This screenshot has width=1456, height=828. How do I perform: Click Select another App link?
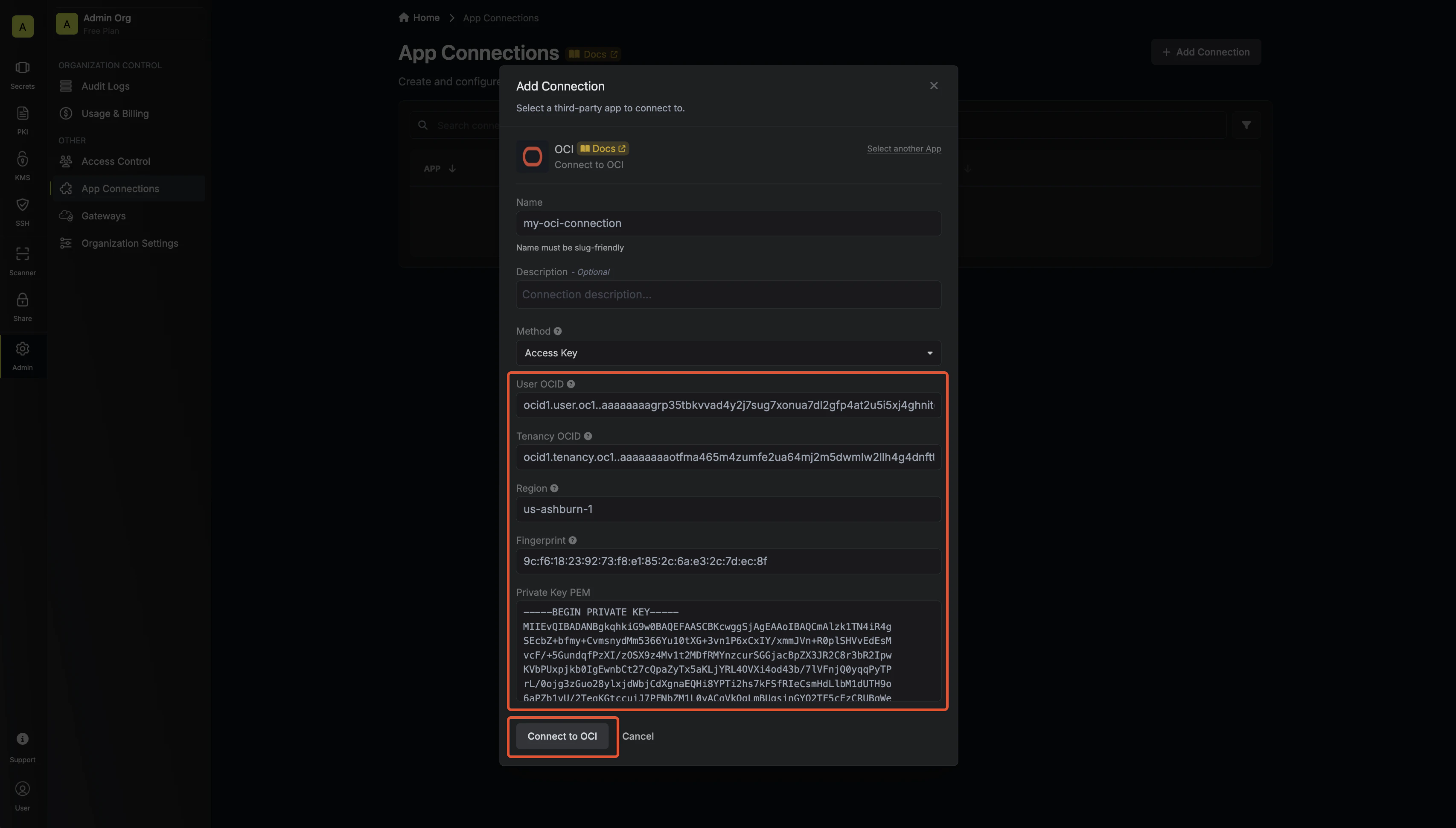pos(903,149)
